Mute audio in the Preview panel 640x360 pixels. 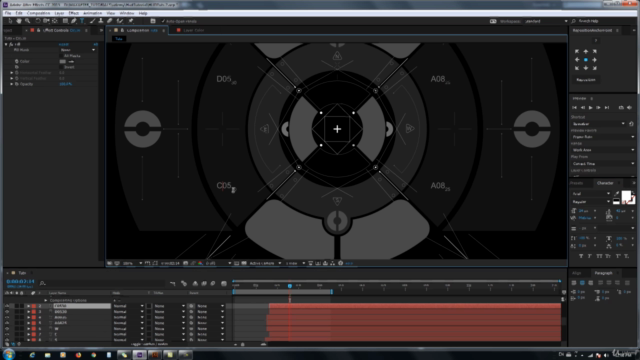click(x=629, y=107)
